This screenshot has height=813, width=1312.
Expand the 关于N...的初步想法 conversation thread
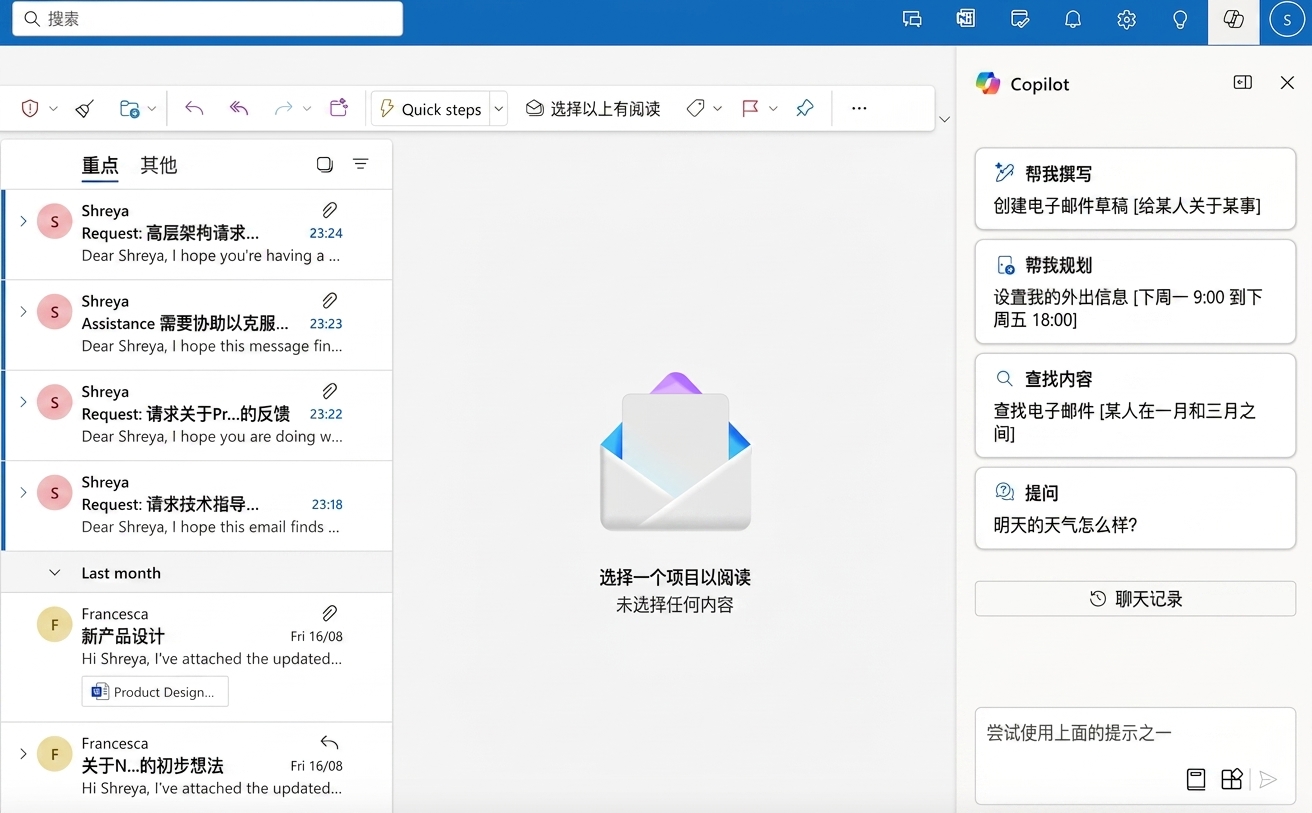[23, 753]
